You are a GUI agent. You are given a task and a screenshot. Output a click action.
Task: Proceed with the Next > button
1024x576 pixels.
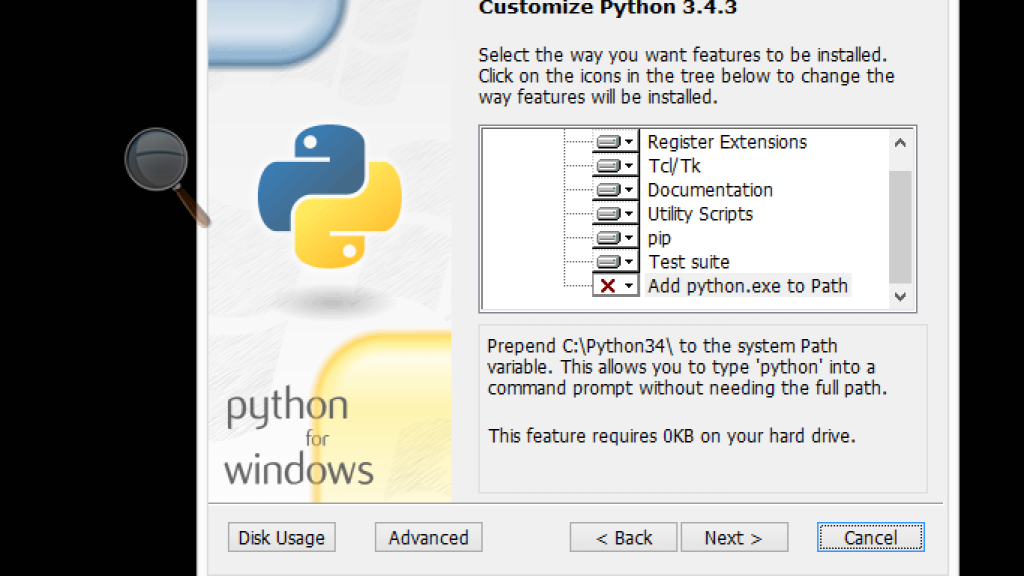pos(734,537)
